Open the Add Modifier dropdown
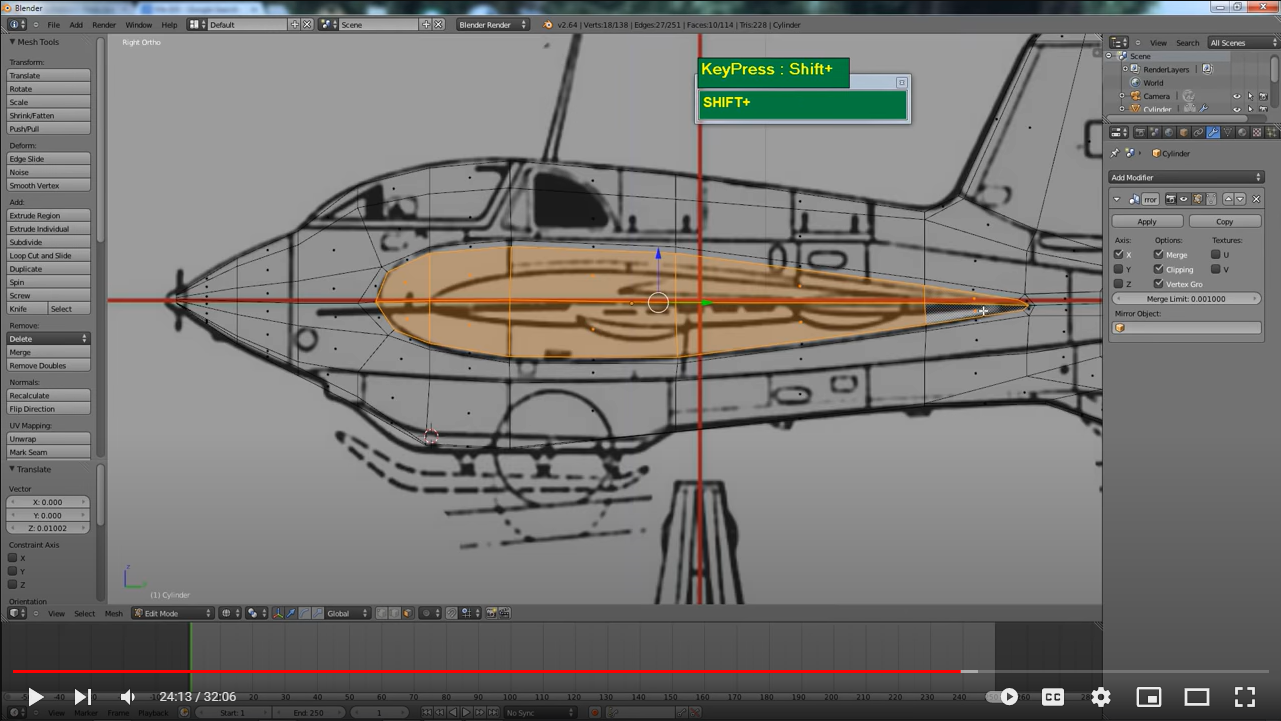This screenshot has width=1281, height=721. click(1186, 177)
